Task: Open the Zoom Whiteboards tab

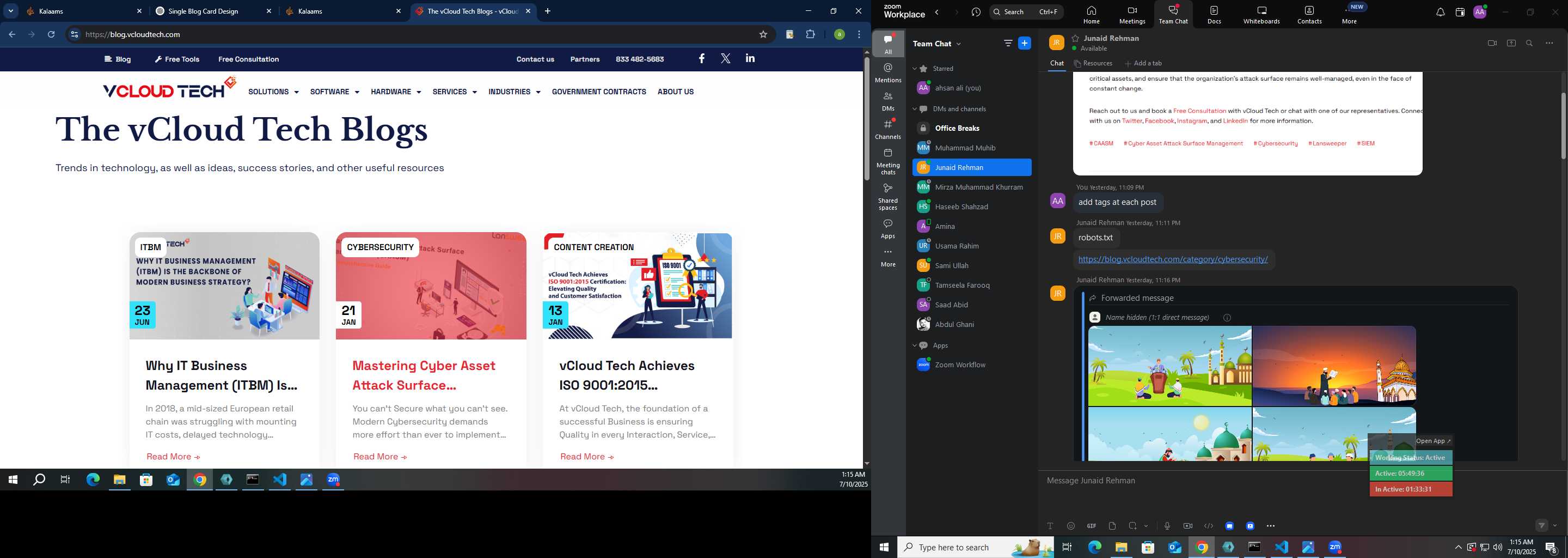Action: 1261,15
